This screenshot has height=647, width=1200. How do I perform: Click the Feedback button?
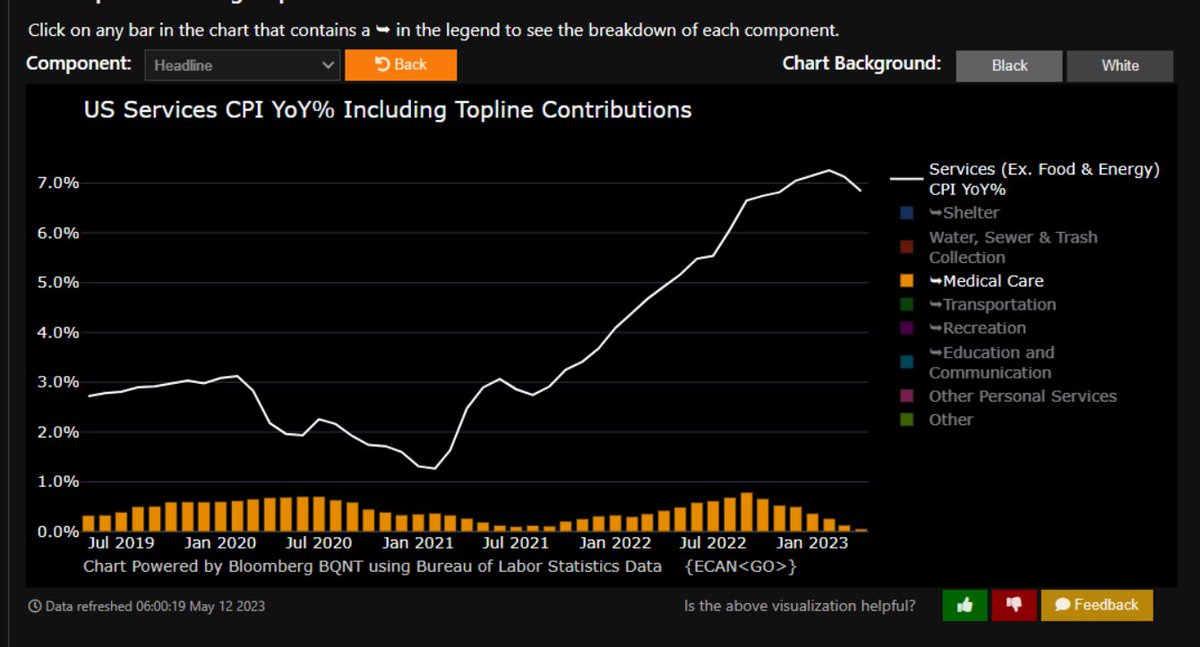[x=1097, y=605]
